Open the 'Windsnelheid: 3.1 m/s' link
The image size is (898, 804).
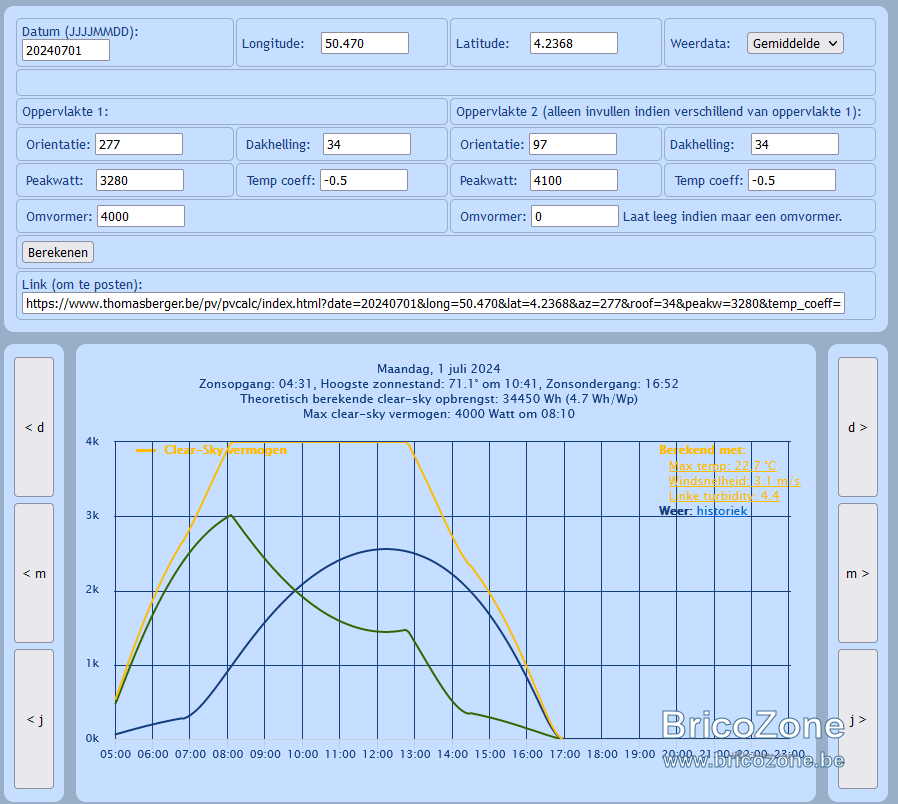(x=734, y=481)
